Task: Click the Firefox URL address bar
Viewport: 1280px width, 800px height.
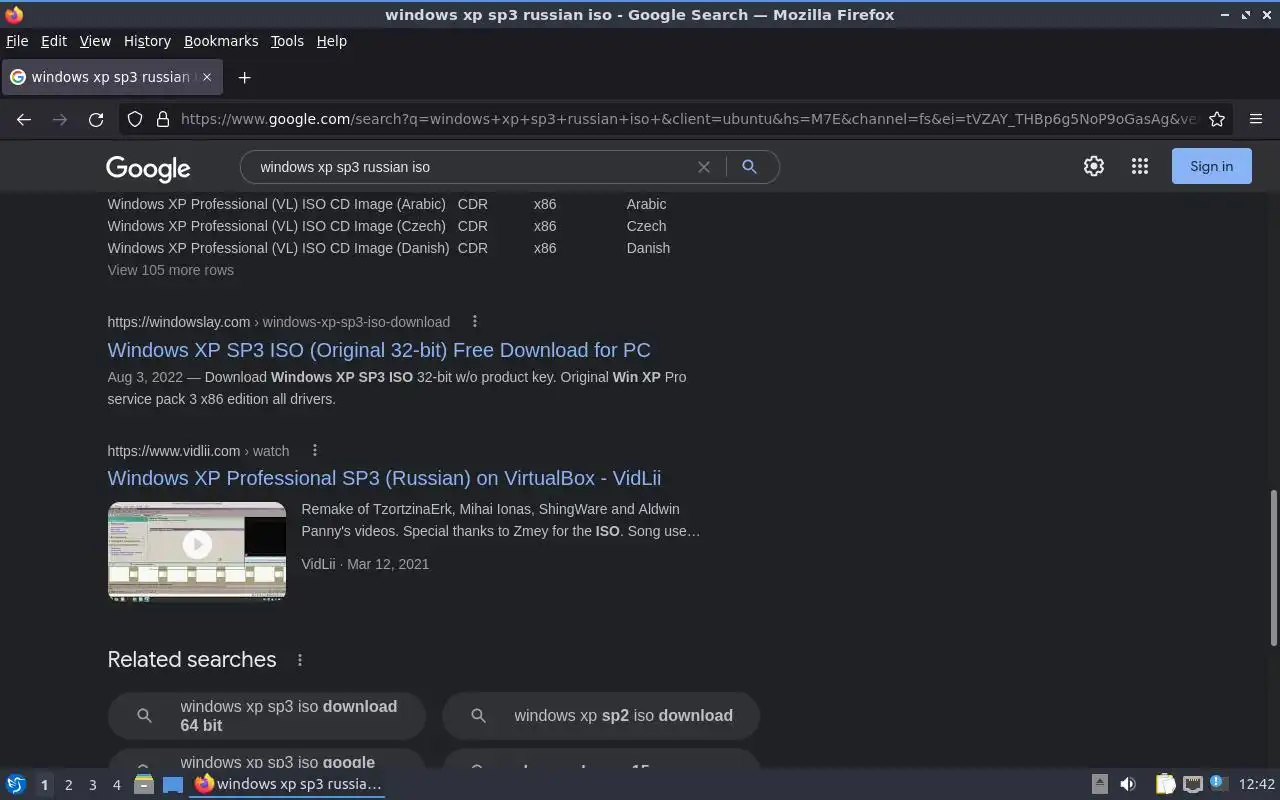Action: pyautogui.click(x=688, y=119)
